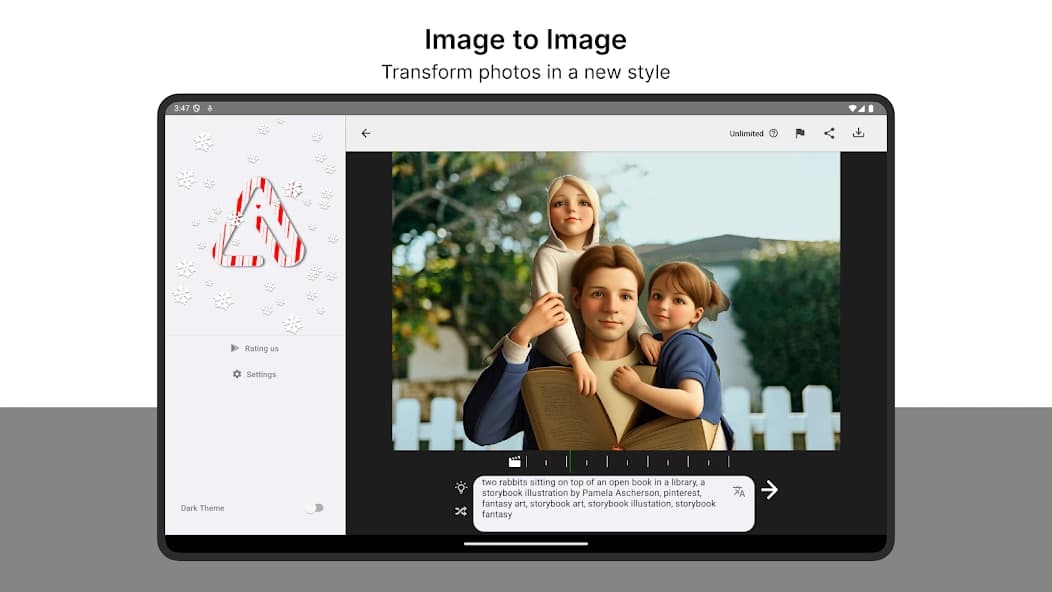Tap the Wi-Fi icon in status bar
The width and height of the screenshot is (1052, 592).
852,108
